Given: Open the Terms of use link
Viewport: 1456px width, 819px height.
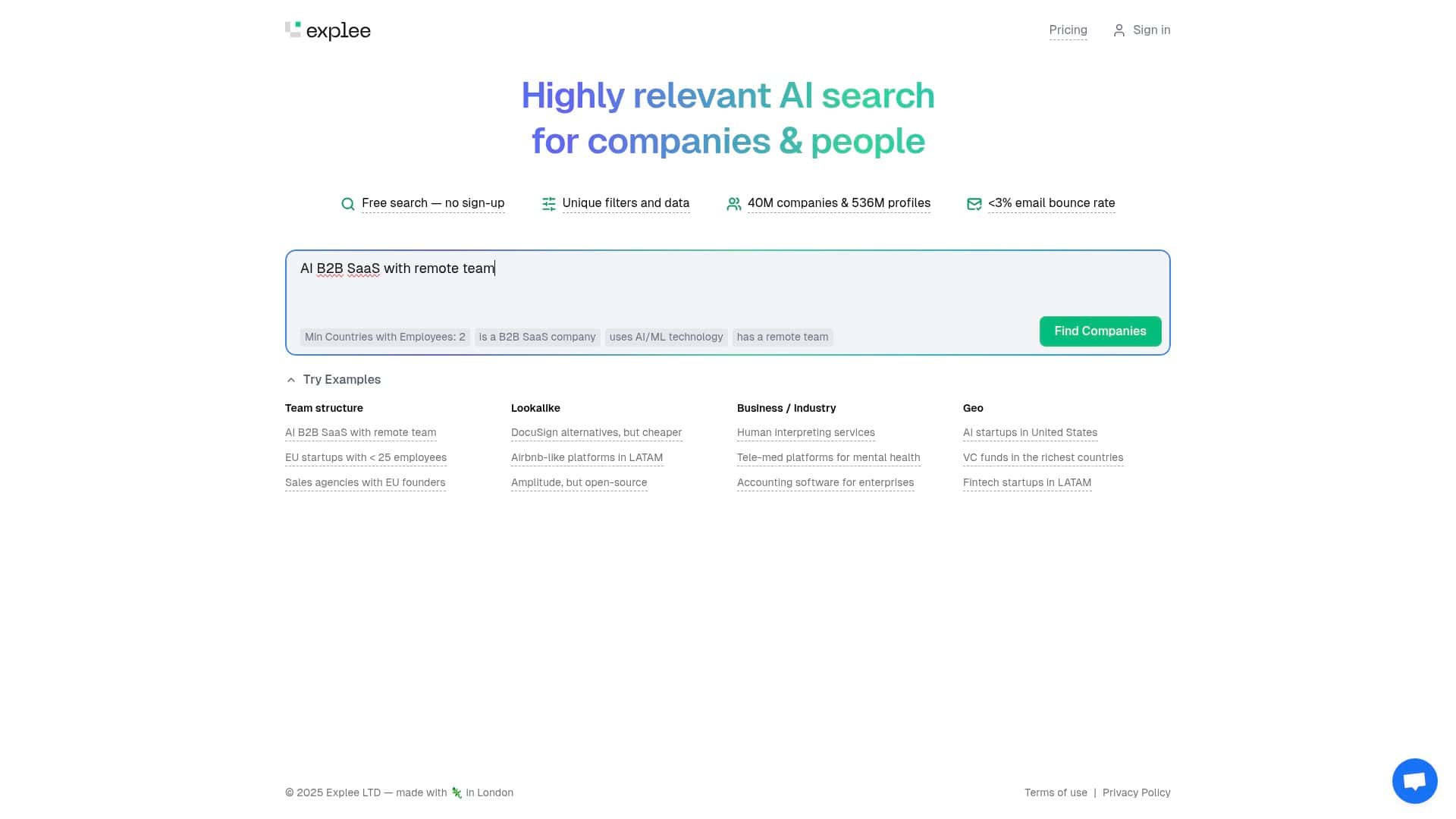Looking at the screenshot, I should pyautogui.click(x=1056, y=792).
